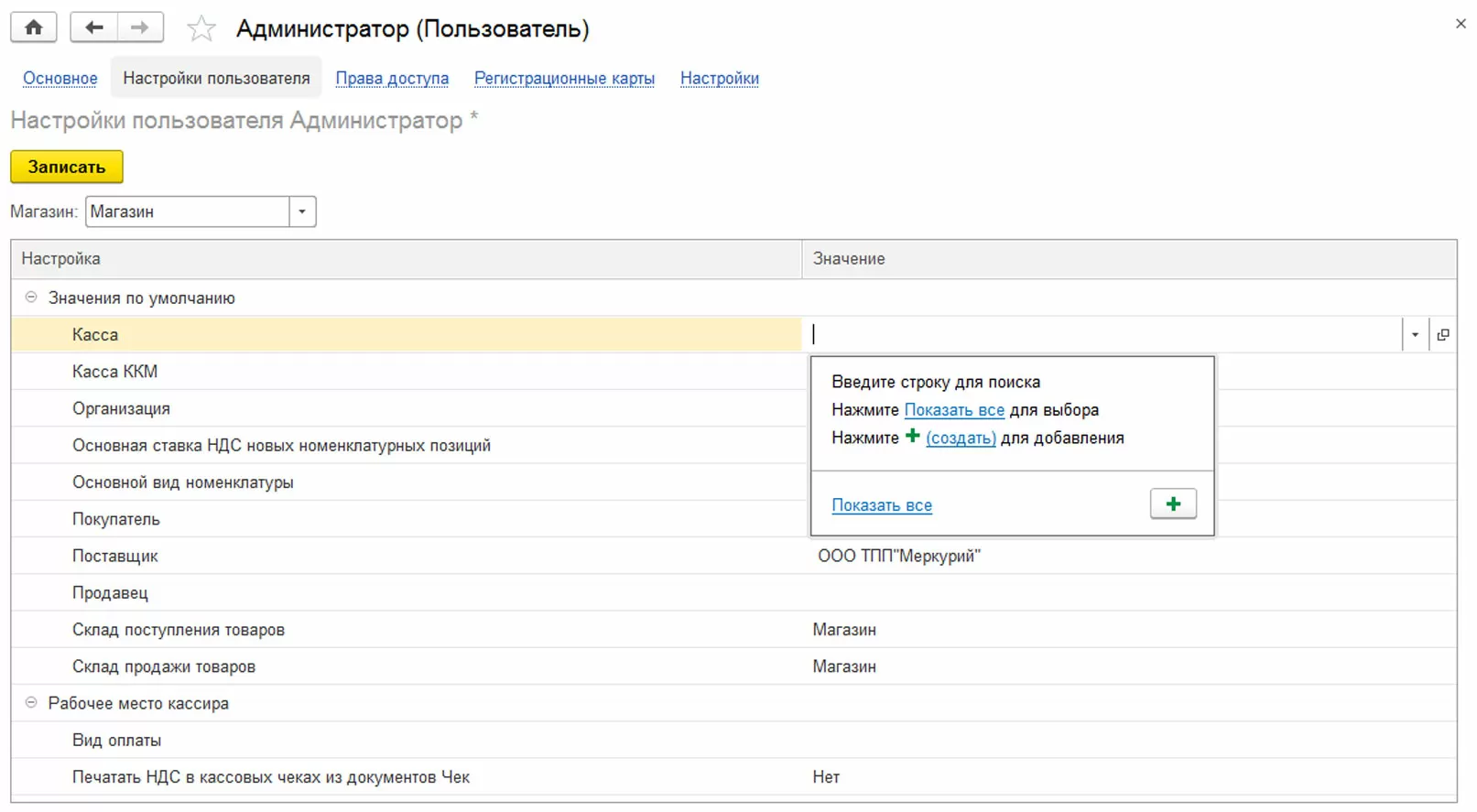Go back with the left arrow
The height and width of the screenshot is (812, 1477).
click(94, 27)
